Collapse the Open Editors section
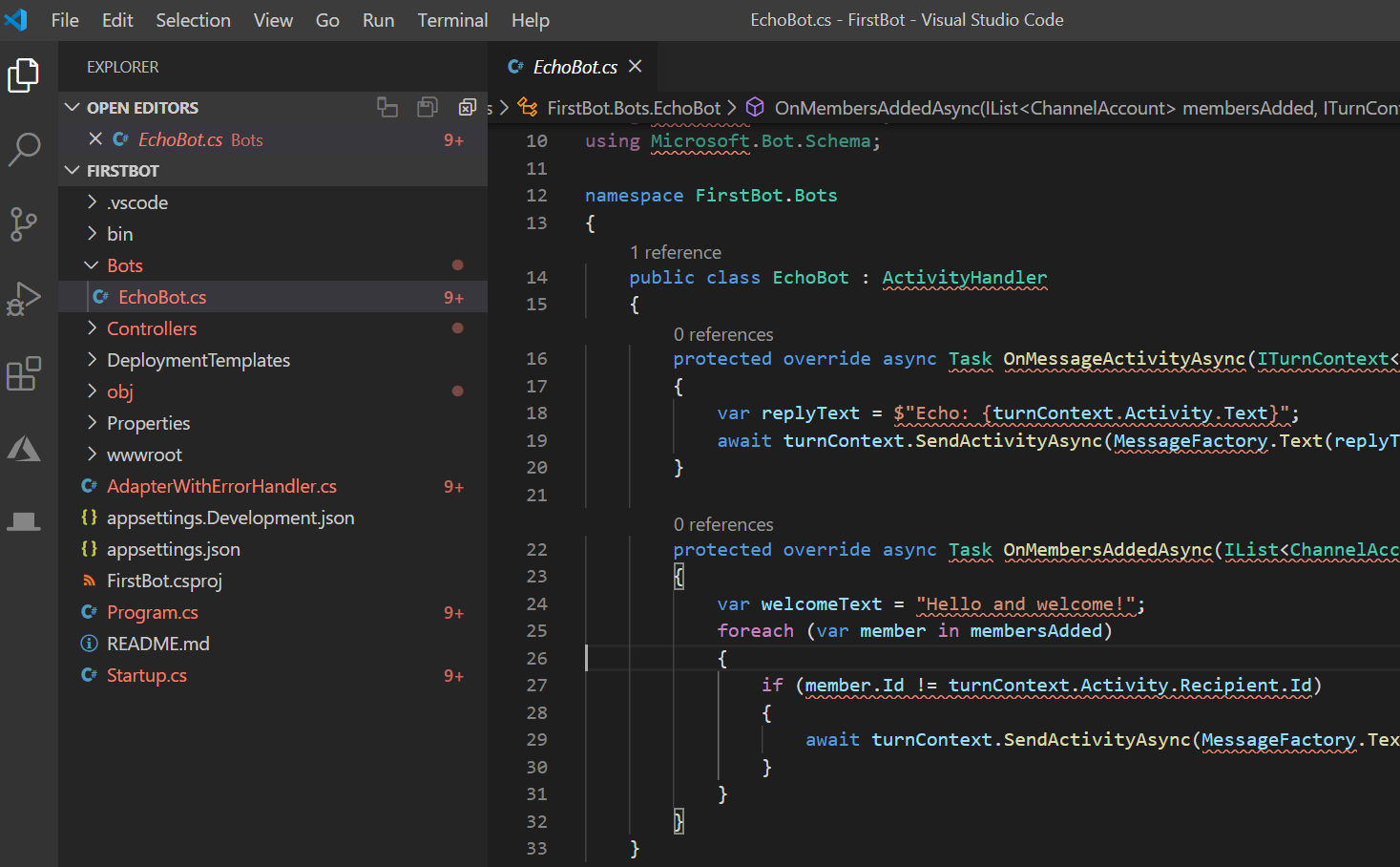Image resolution: width=1400 pixels, height=867 pixels. coord(72,107)
